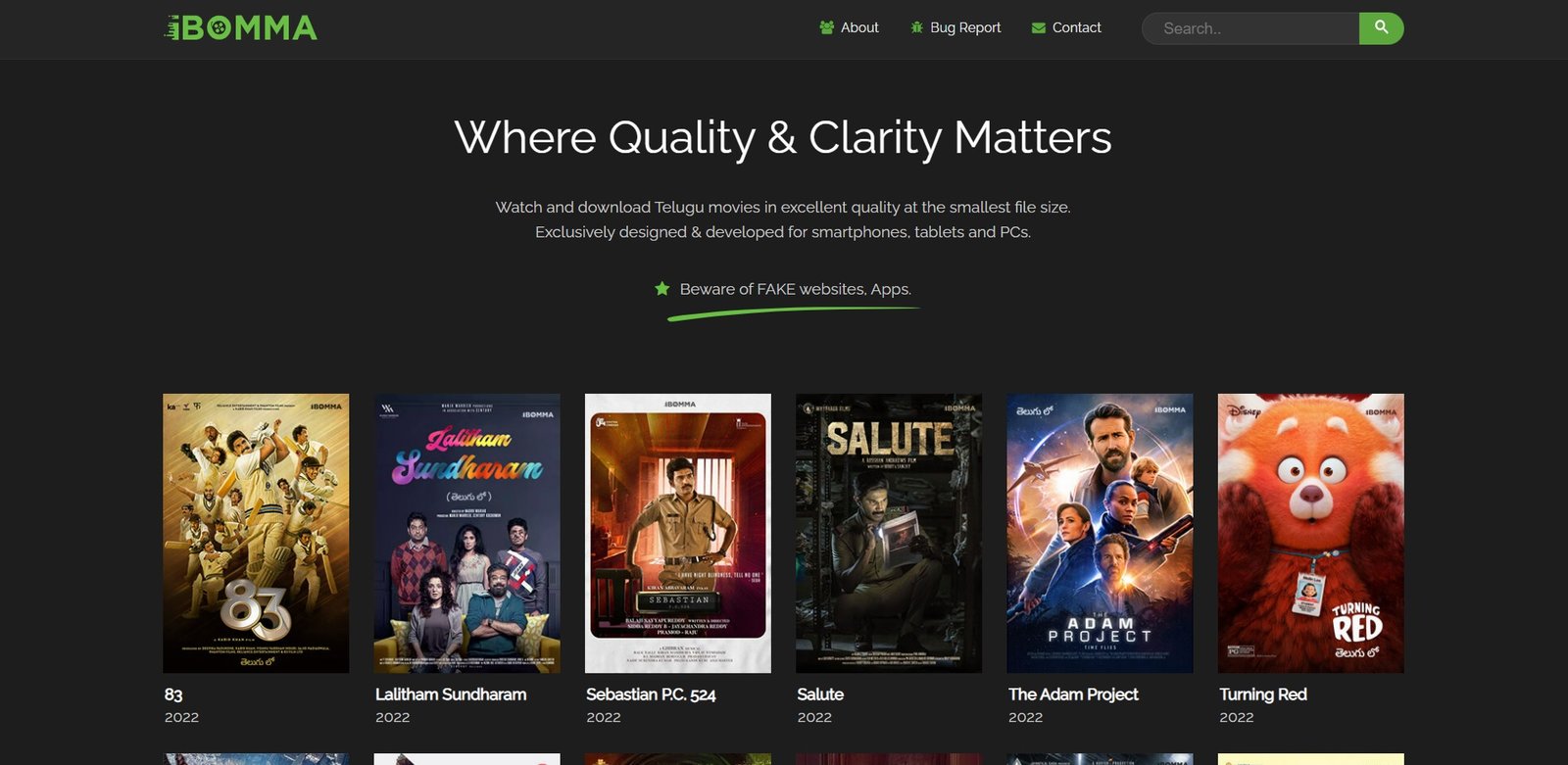This screenshot has width=1568, height=765.
Task: Select the 'Turning Red' title link
Action: click(x=1263, y=694)
